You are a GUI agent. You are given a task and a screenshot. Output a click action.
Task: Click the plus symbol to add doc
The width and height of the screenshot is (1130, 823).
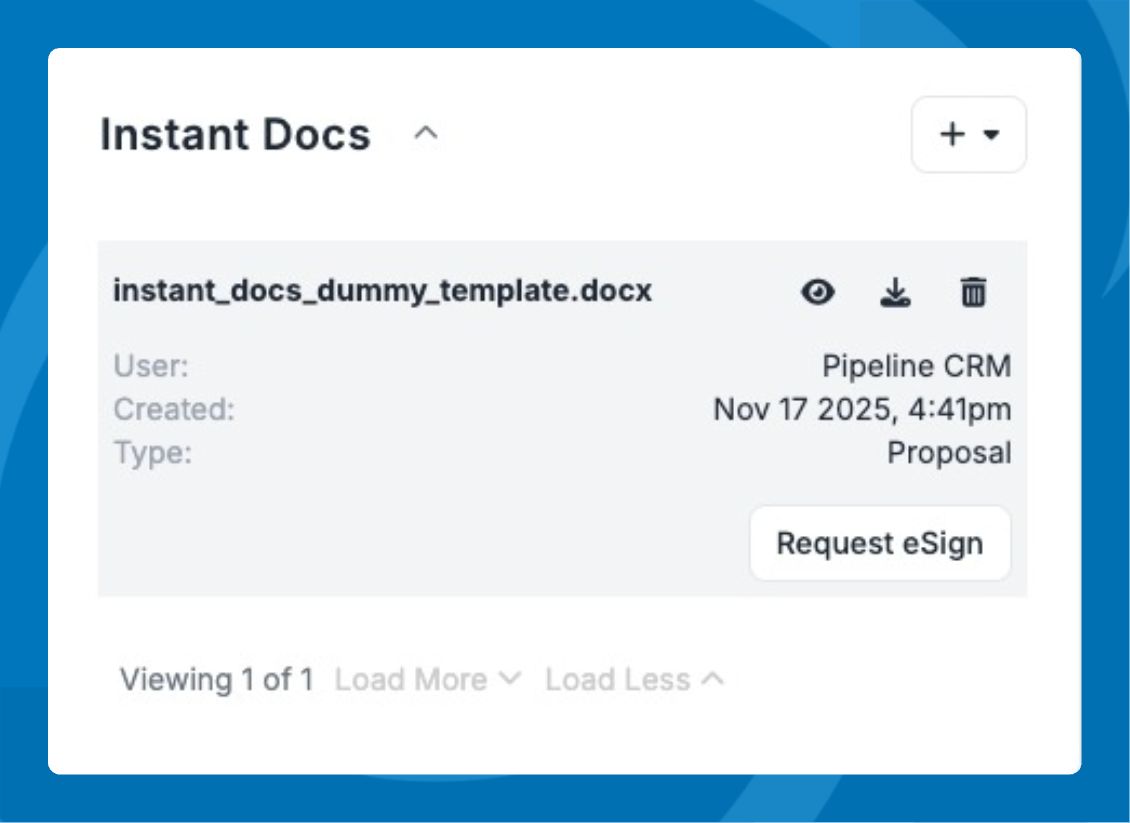tap(953, 135)
